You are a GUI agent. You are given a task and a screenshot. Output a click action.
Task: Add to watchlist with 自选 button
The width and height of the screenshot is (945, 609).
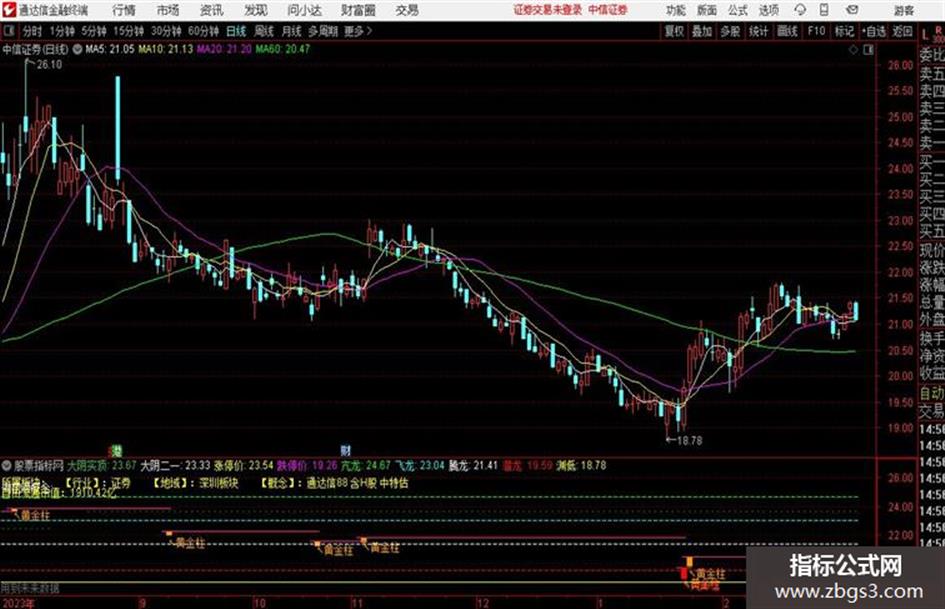point(874,31)
